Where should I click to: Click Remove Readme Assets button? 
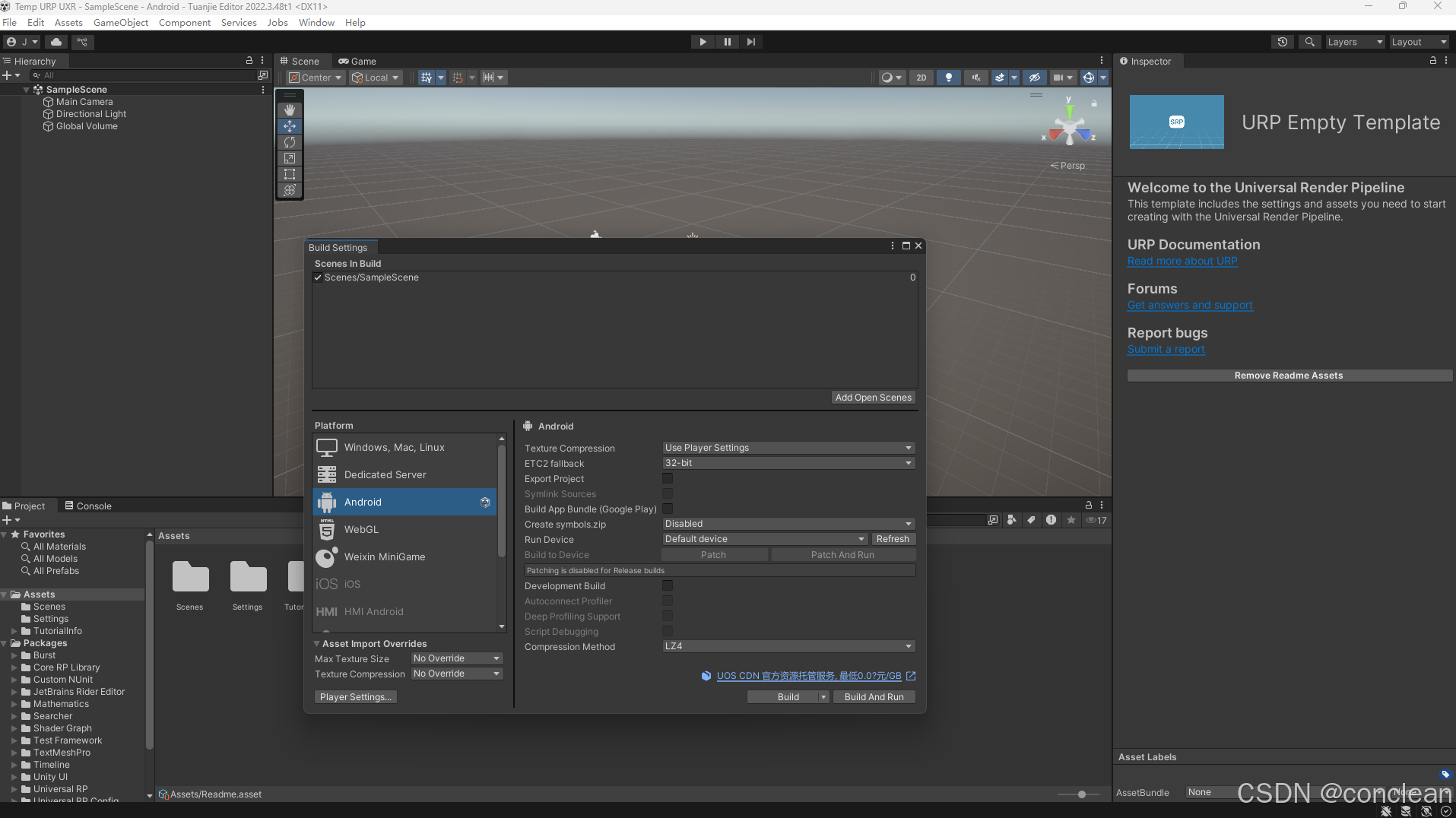pos(1289,376)
